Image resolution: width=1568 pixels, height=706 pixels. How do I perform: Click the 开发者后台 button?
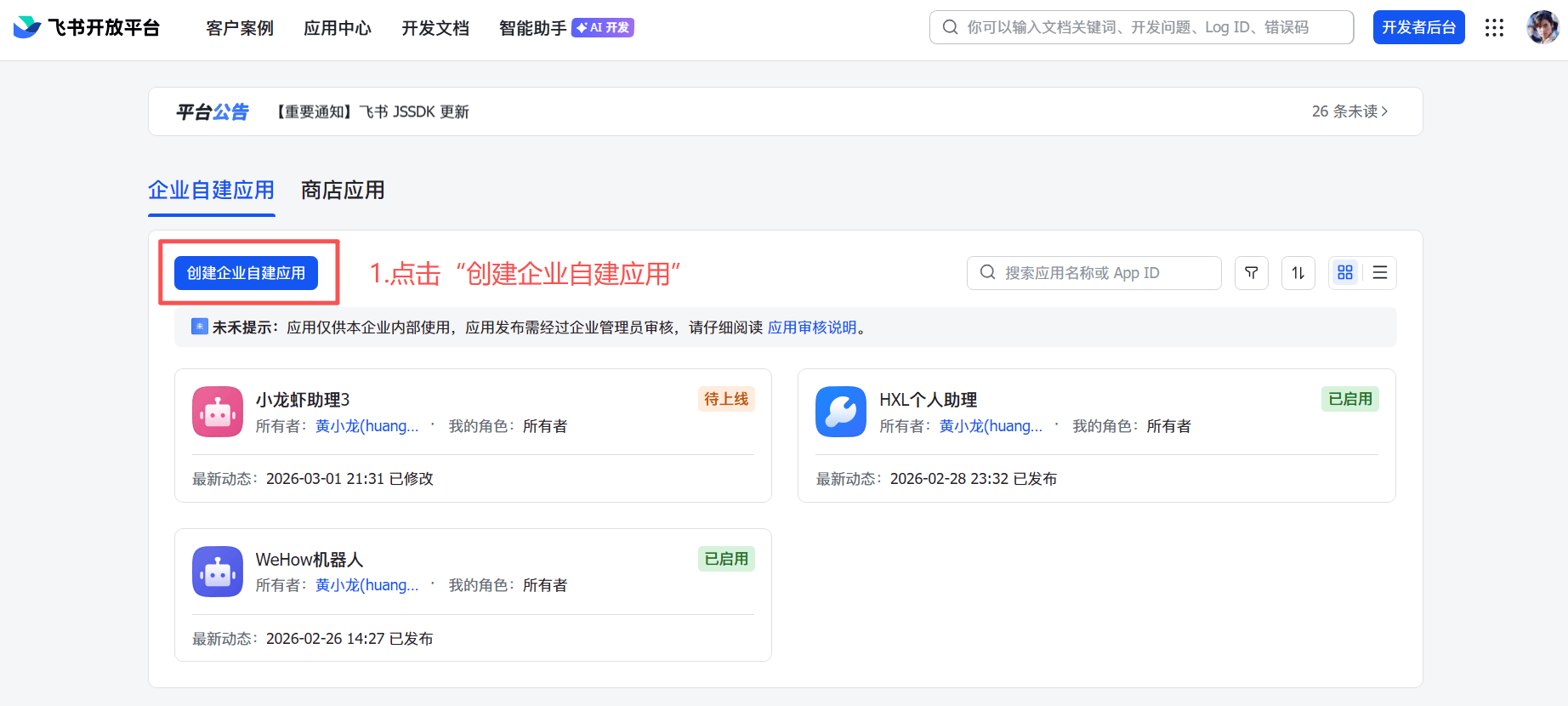pos(1418,27)
